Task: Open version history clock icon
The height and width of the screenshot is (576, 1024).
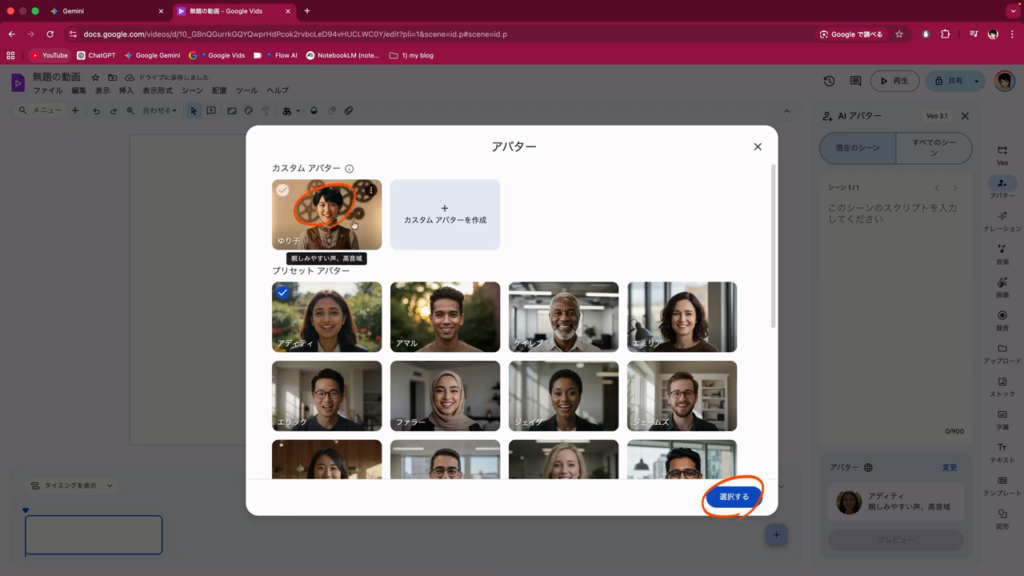Action: point(829,81)
